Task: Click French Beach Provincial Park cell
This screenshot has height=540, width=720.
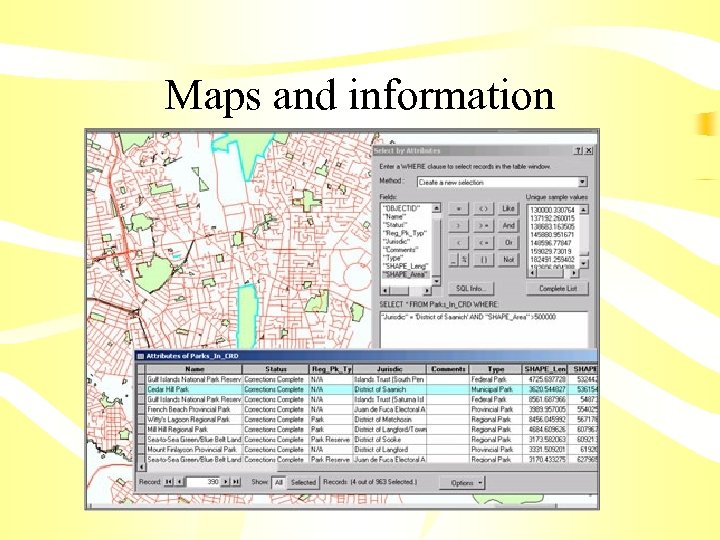Action: 194,409
